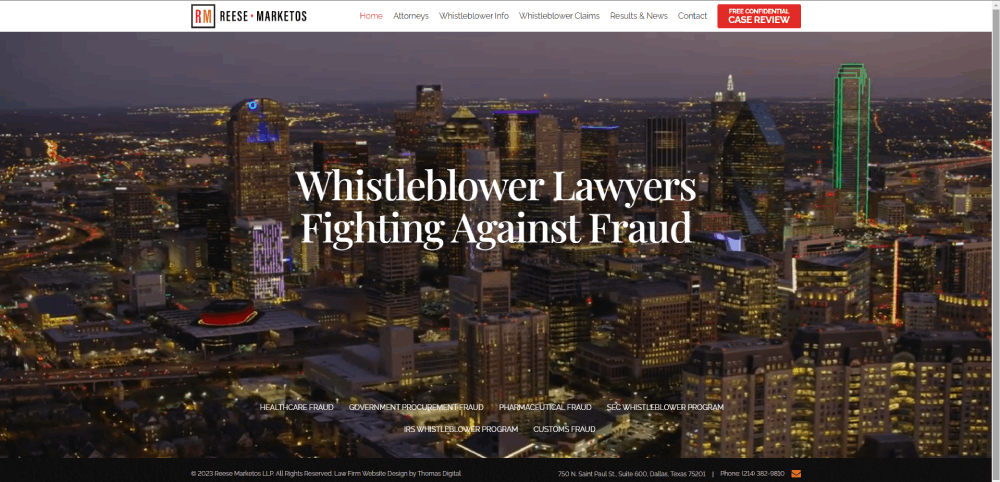Follow the Pharmaceutical Fraud link
Image resolution: width=1000 pixels, height=482 pixels.
pyautogui.click(x=545, y=407)
